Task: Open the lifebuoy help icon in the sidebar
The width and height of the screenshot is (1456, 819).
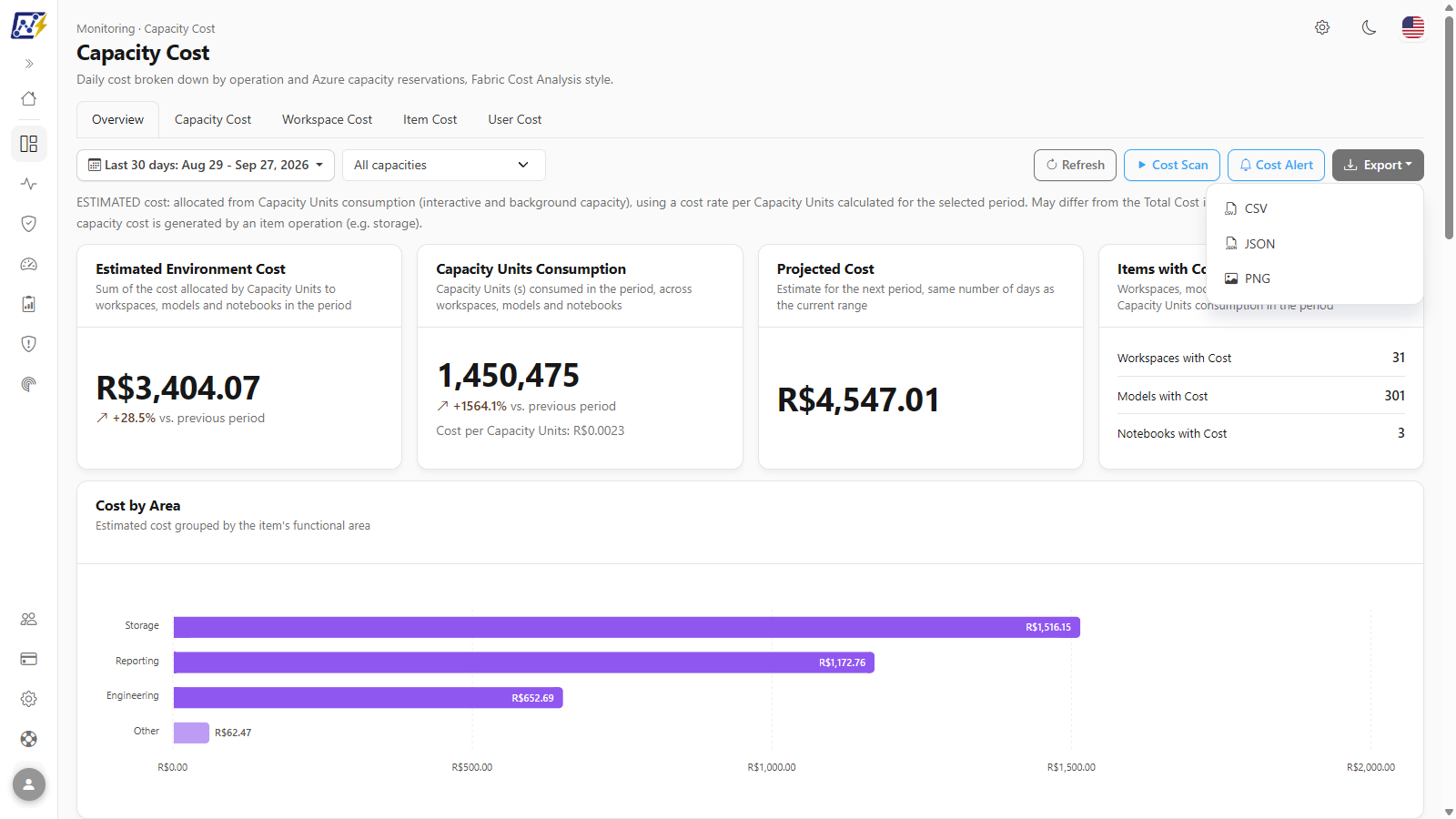Action: [x=29, y=739]
